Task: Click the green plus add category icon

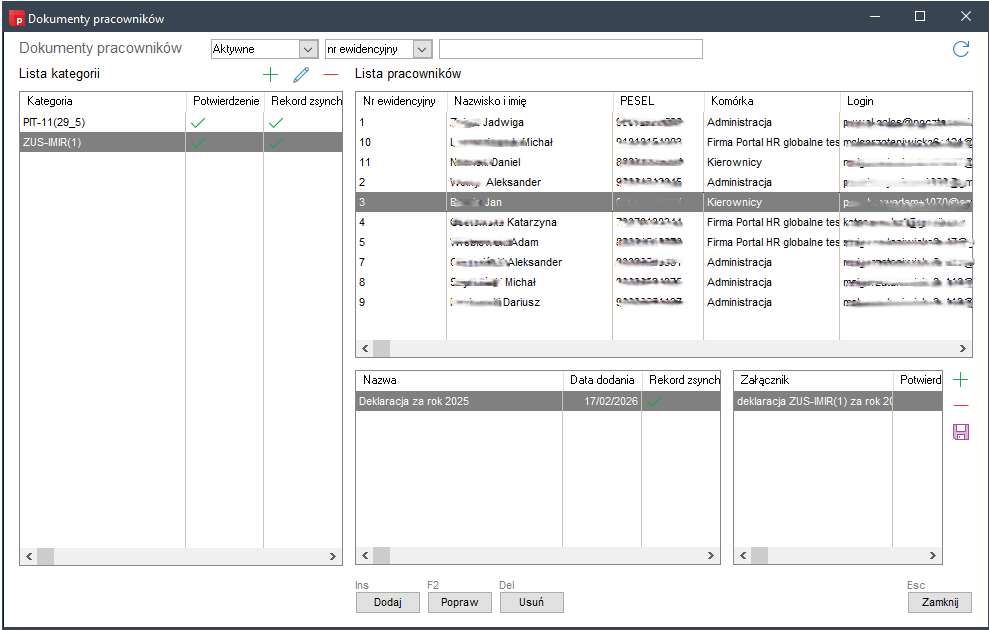Action: click(x=270, y=74)
